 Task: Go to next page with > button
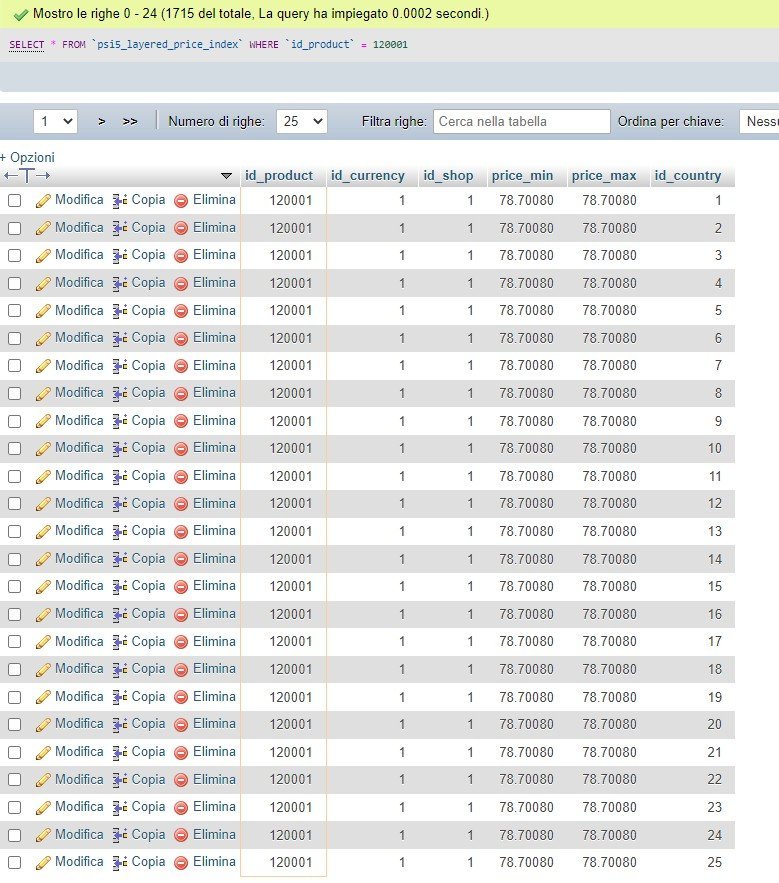coord(102,121)
